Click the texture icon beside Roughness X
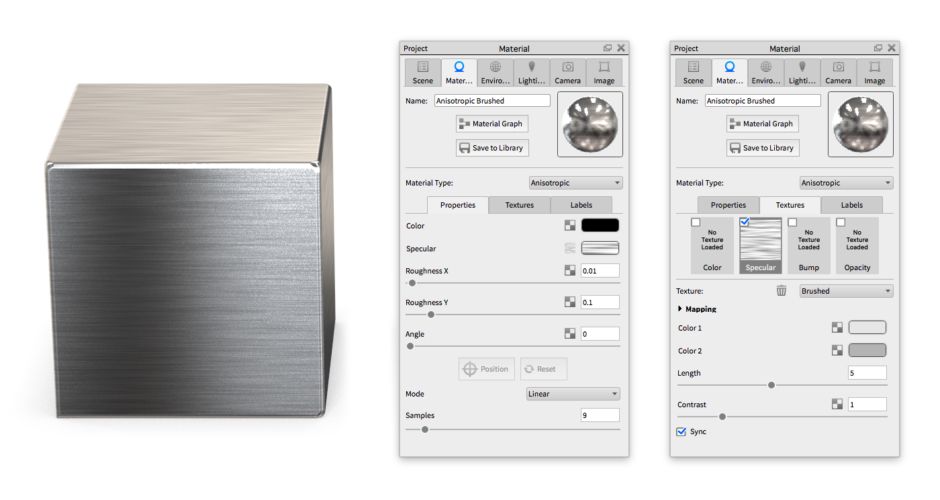 570,270
